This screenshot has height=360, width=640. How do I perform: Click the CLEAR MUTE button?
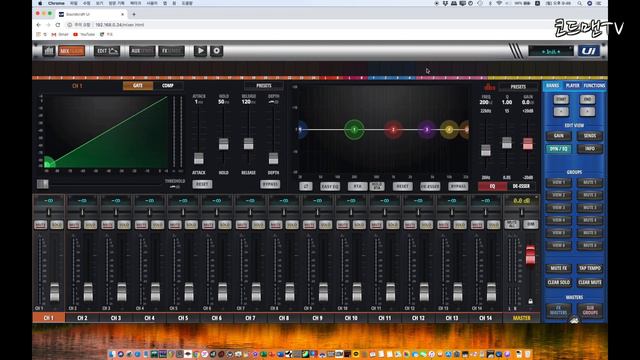pos(590,282)
